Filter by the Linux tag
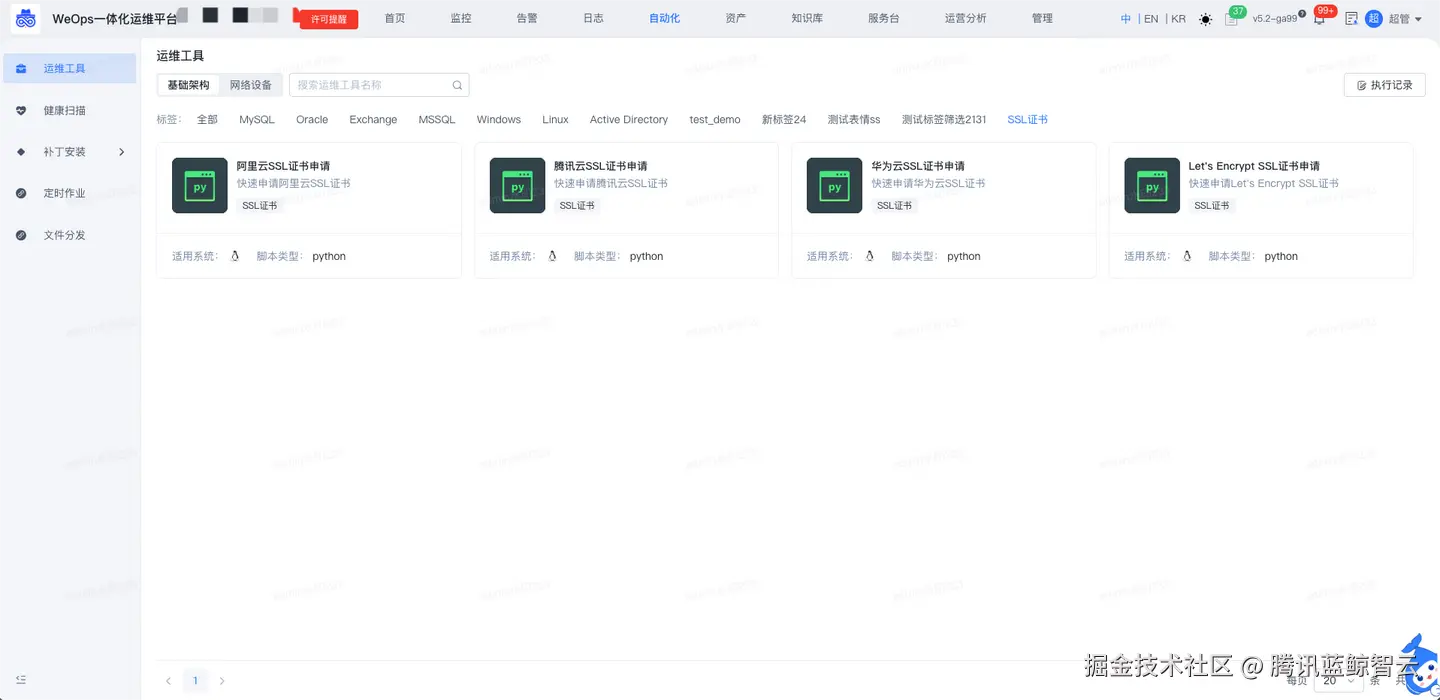 [555, 119]
